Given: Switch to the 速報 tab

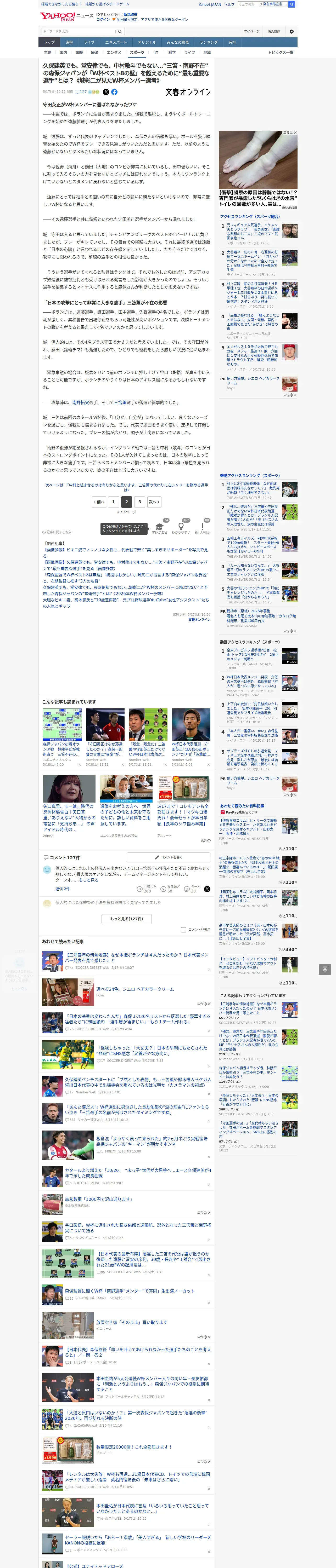Looking at the screenshot, I should 69,43.
